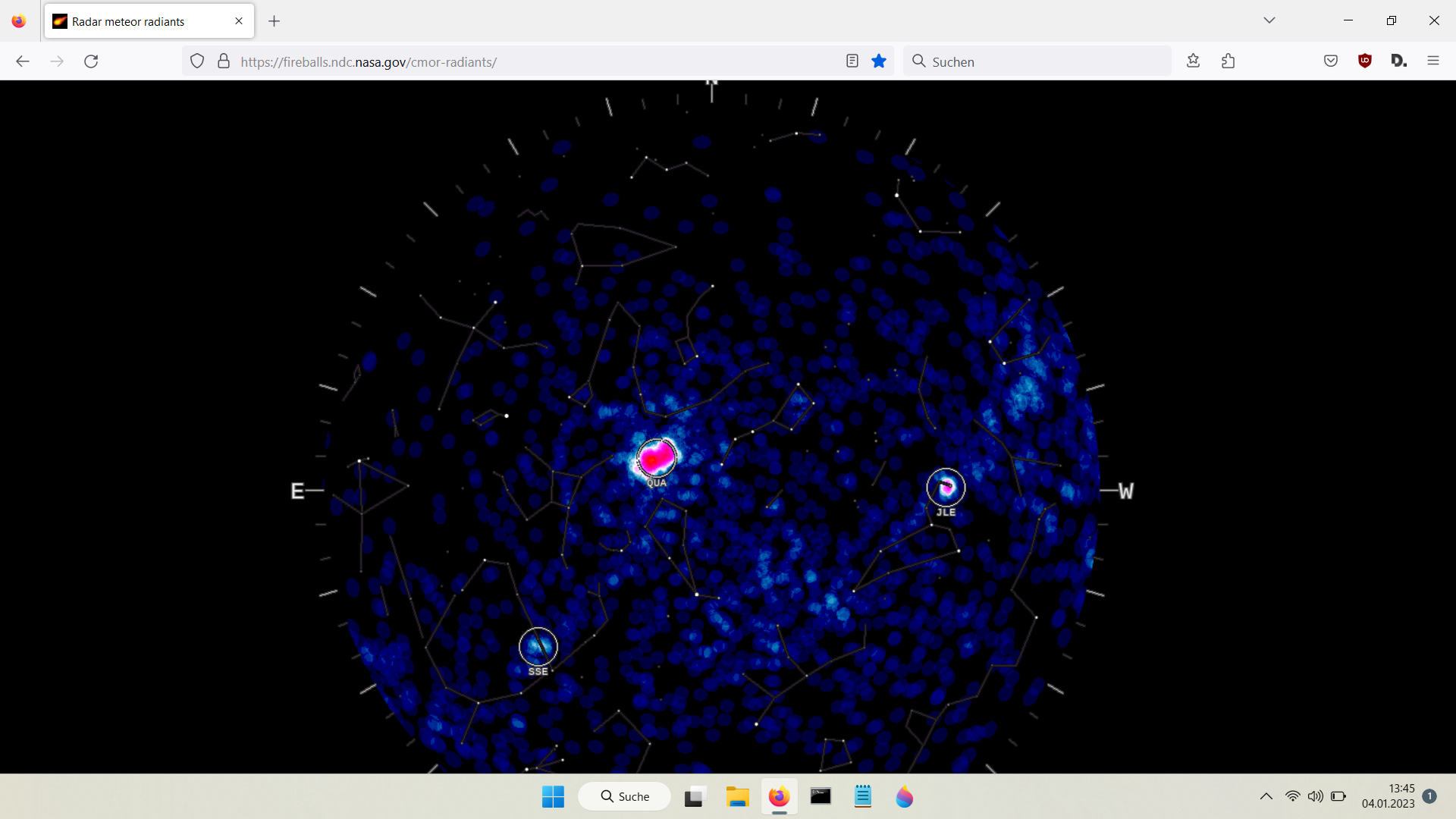Close the Radar meteor radiants tab
The width and height of the screenshot is (1456, 819).
(x=239, y=21)
